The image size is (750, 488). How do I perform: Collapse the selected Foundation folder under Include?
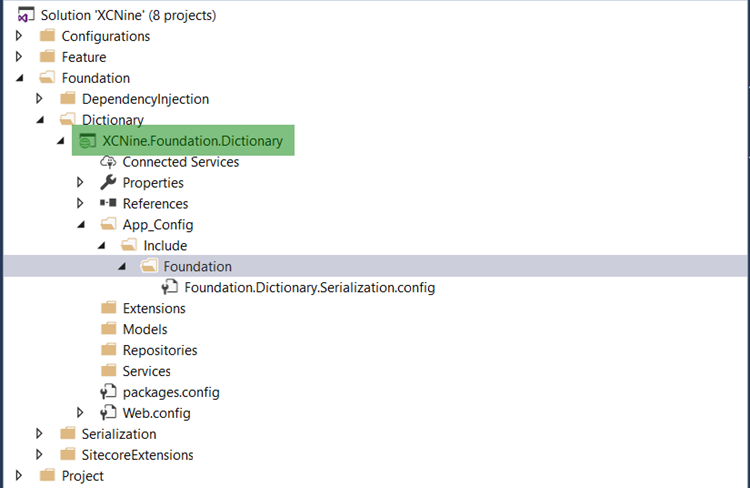(122, 267)
